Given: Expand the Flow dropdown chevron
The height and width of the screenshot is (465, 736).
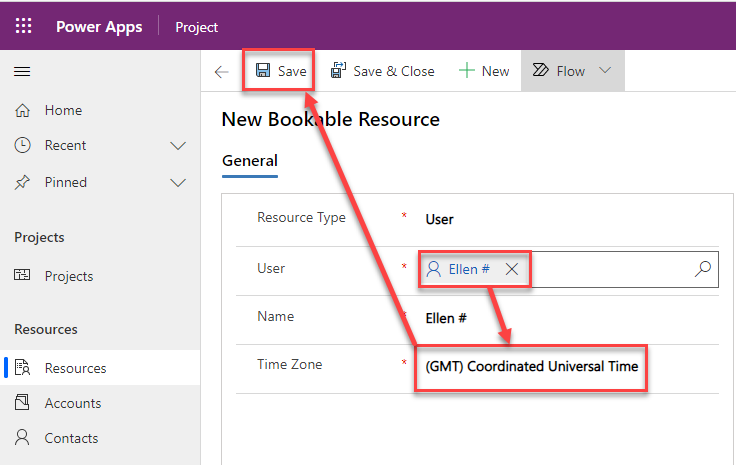Looking at the screenshot, I should pos(604,71).
